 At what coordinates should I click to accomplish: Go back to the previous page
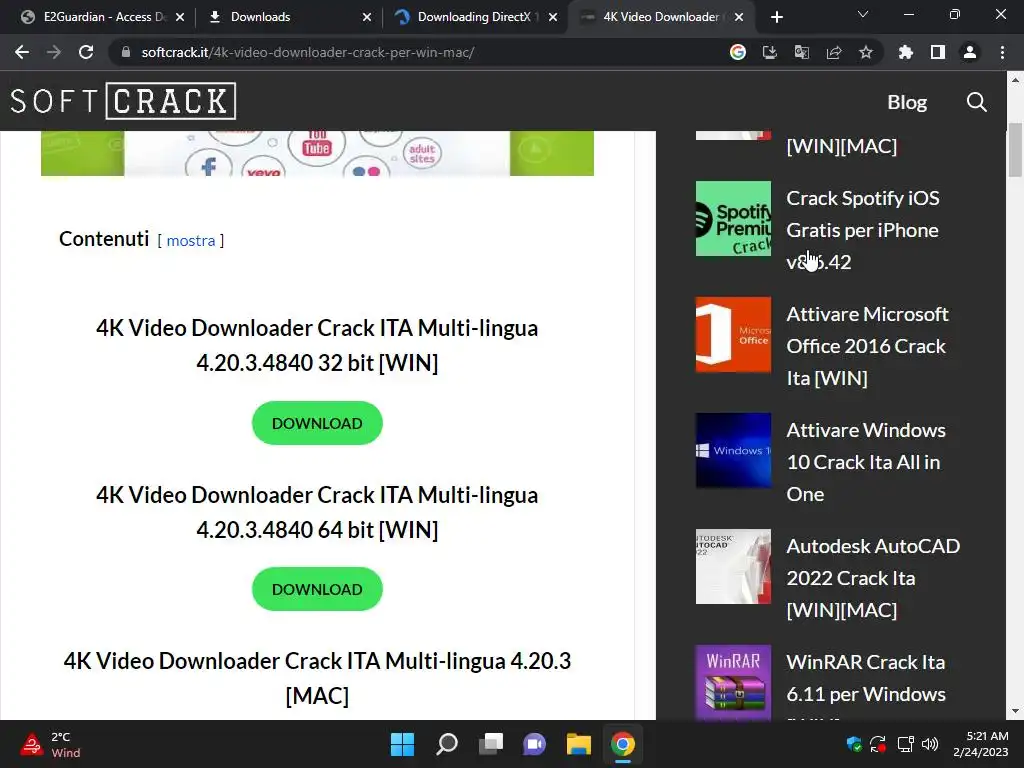(22, 52)
